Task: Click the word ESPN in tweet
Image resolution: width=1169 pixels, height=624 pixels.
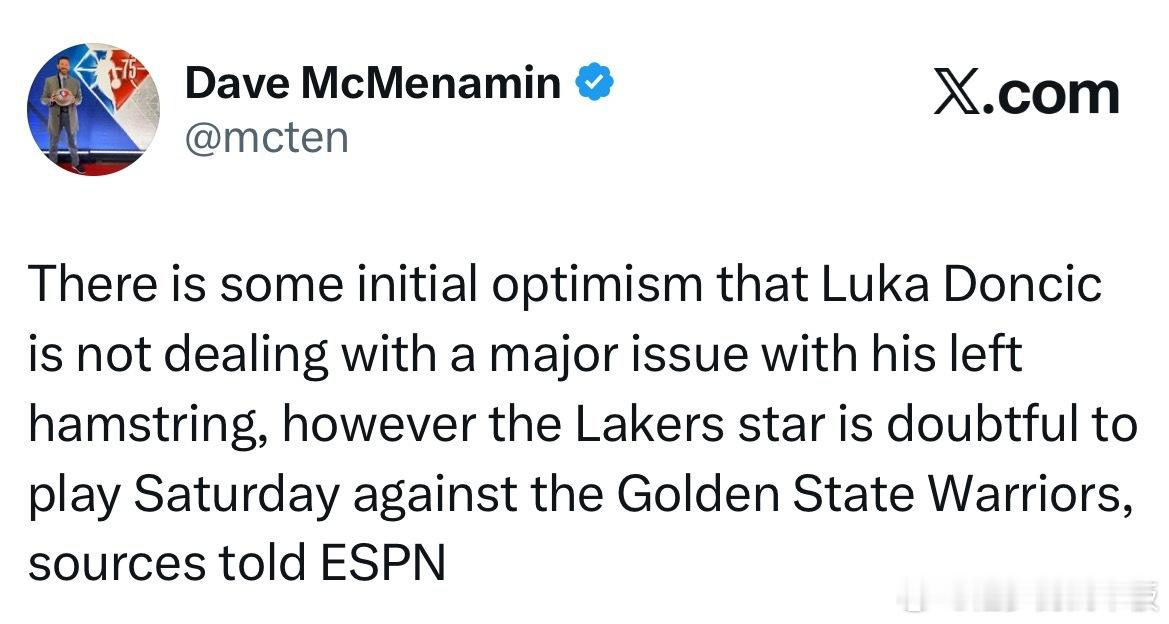Action: pyautogui.click(x=383, y=565)
